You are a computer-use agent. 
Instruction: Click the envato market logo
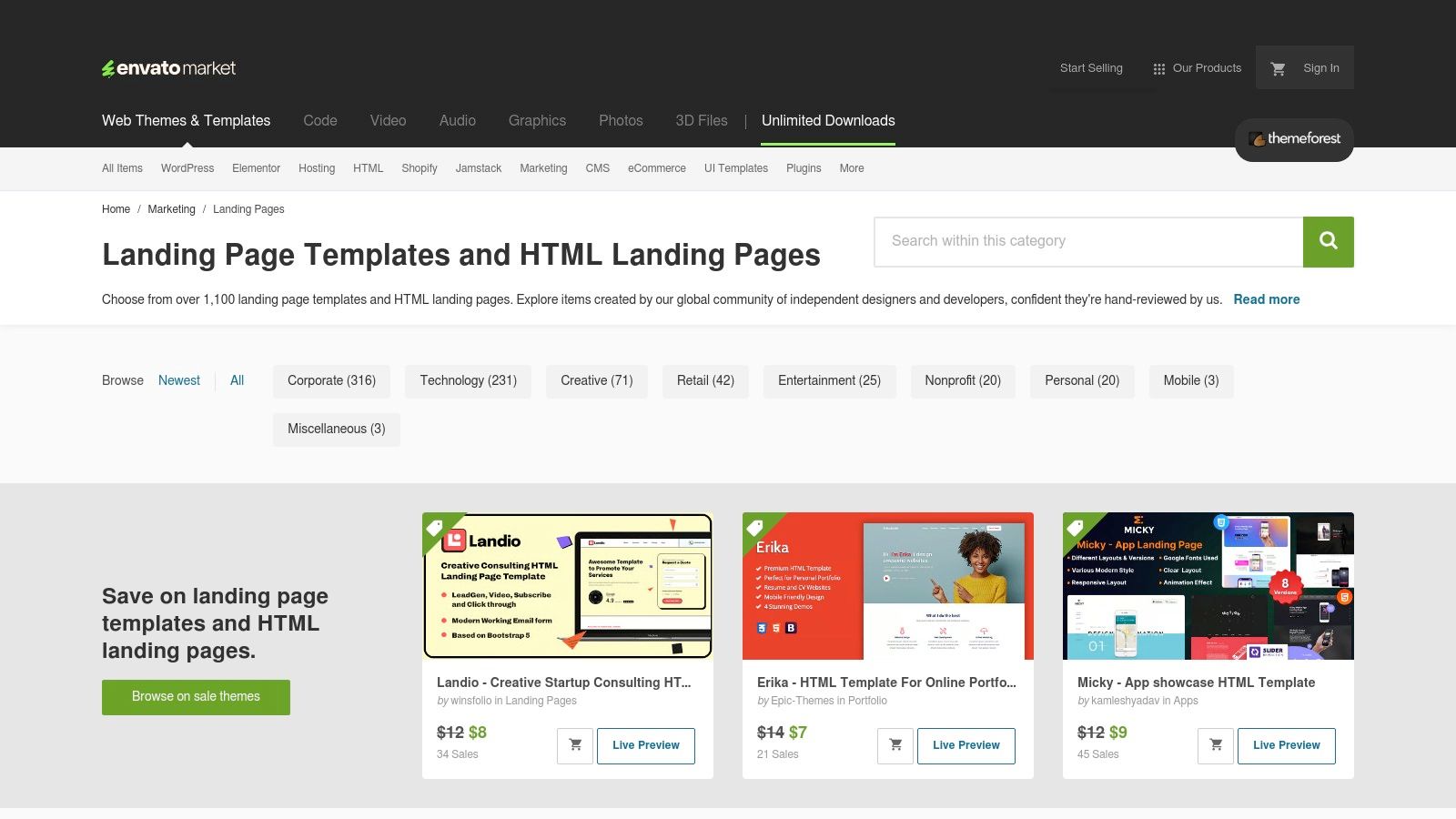tap(168, 67)
